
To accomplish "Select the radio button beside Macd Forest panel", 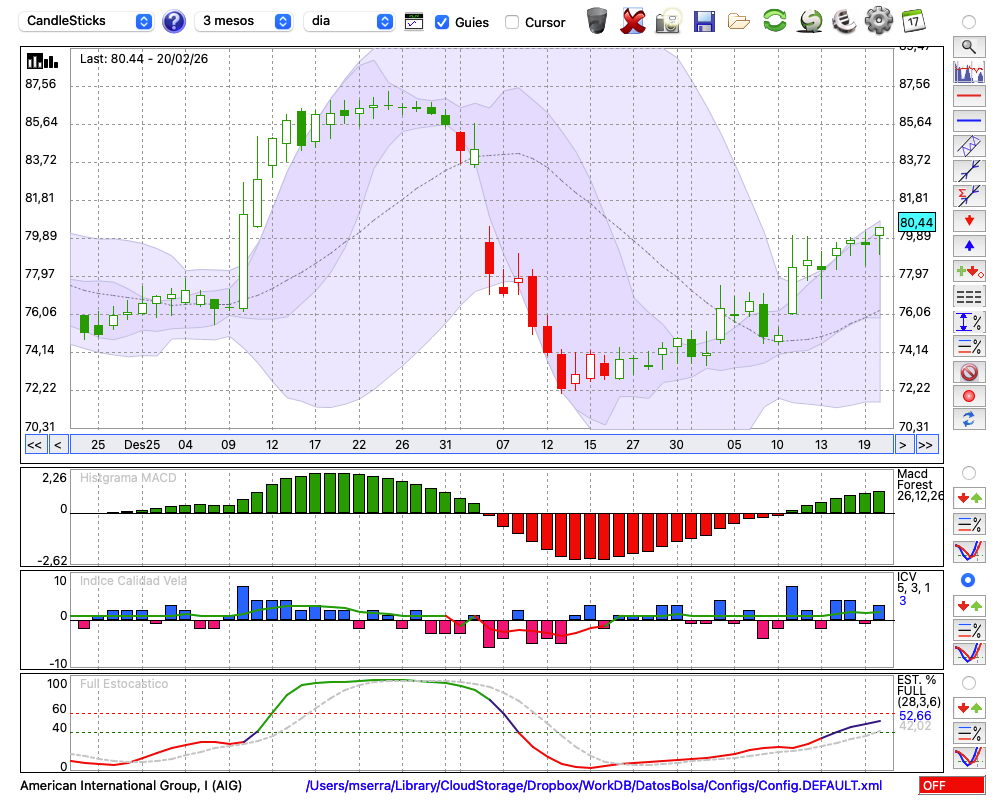I will pos(968,472).
